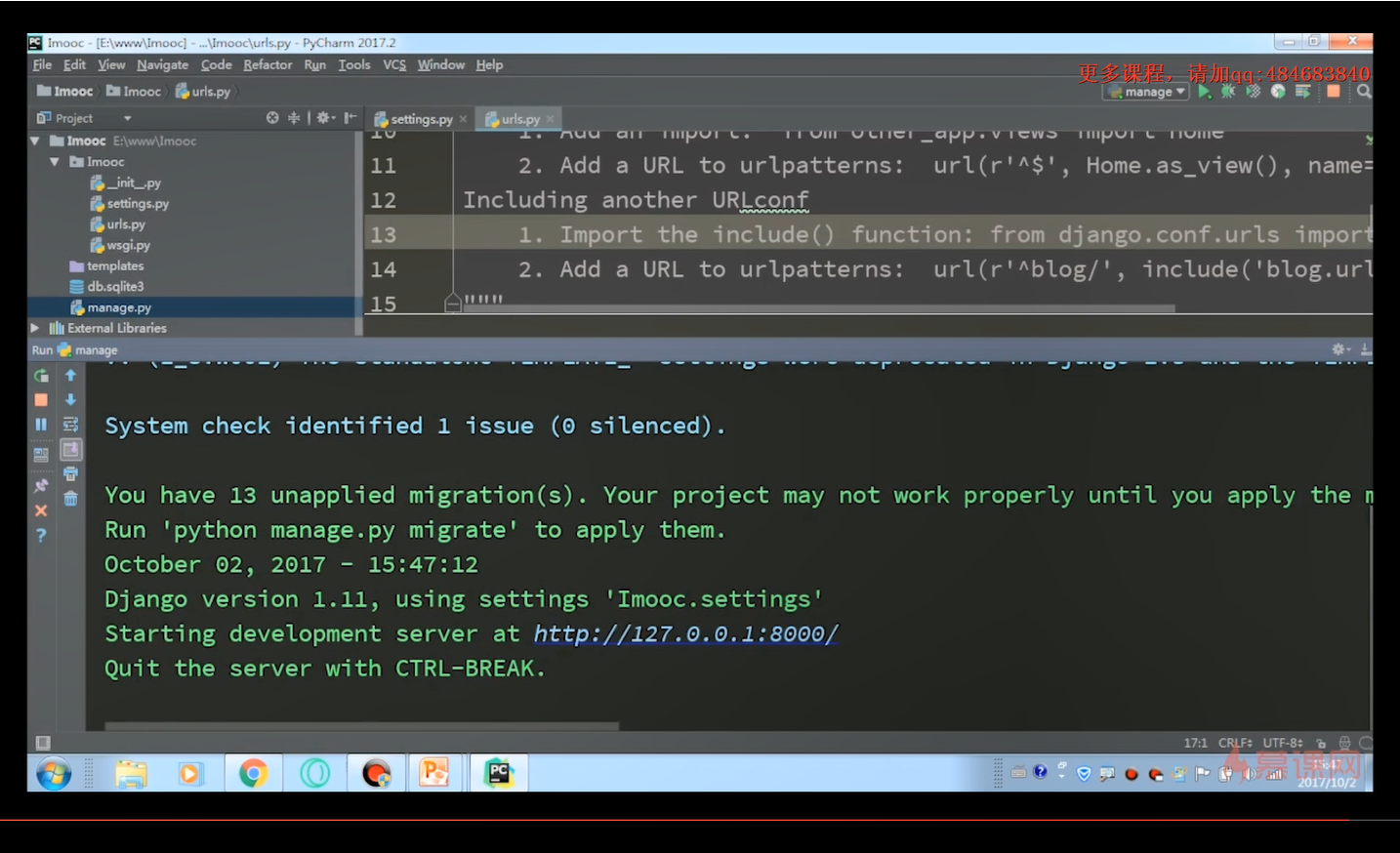Viewport: 1400px width, 853px height.
Task: Collapse all in the Project panel
Action: coord(294,118)
